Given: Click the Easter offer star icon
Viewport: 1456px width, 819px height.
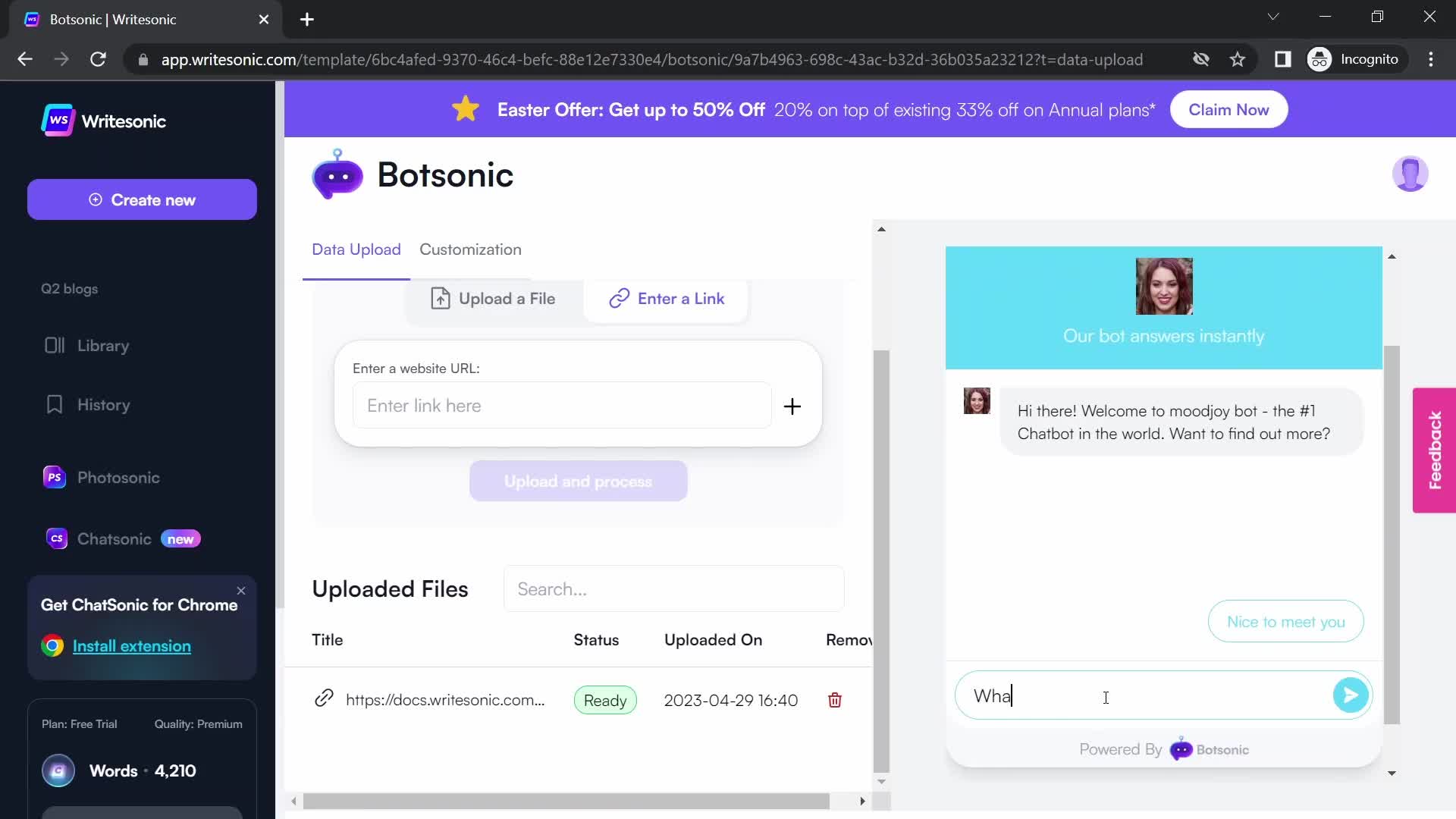Looking at the screenshot, I should point(466,109).
